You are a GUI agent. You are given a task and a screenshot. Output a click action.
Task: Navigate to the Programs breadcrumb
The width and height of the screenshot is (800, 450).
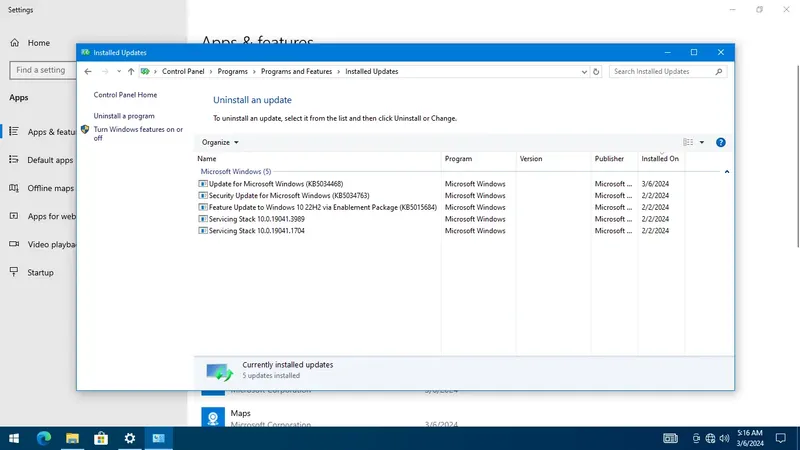point(232,71)
